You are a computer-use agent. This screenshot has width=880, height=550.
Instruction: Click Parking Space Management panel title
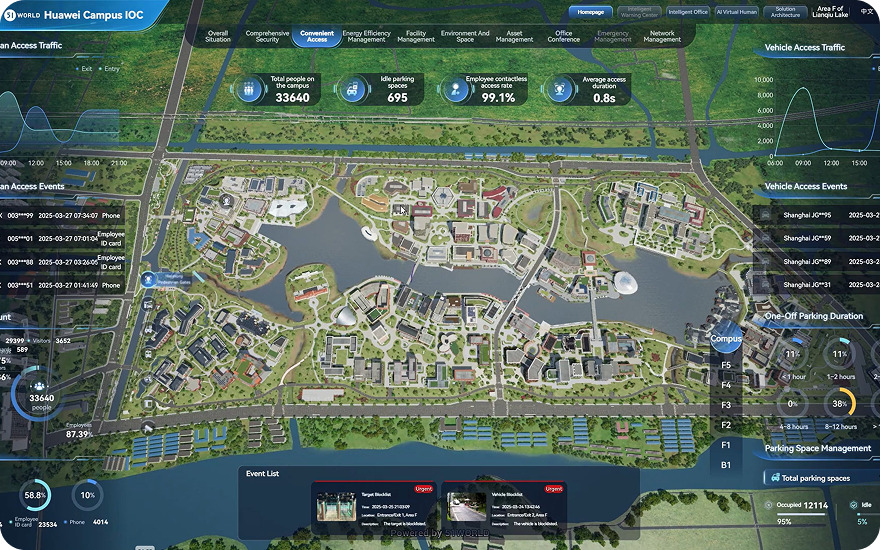[x=818, y=448]
